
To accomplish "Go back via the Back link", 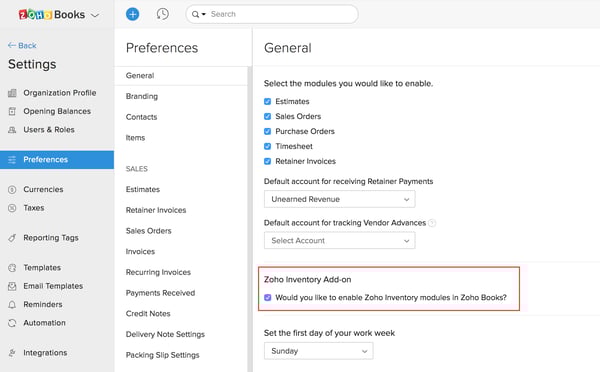I will pyautogui.click(x=22, y=46).
